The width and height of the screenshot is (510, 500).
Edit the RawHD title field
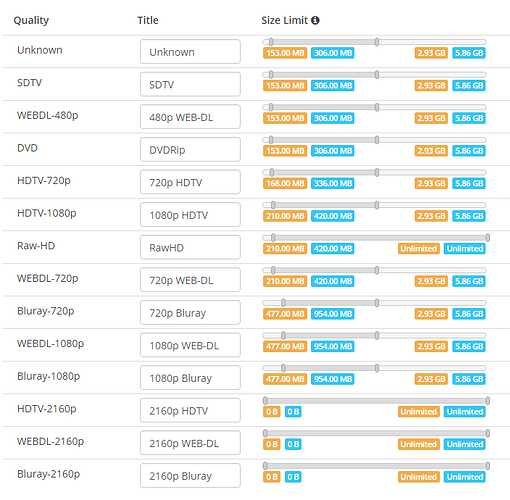click(190, 248)
